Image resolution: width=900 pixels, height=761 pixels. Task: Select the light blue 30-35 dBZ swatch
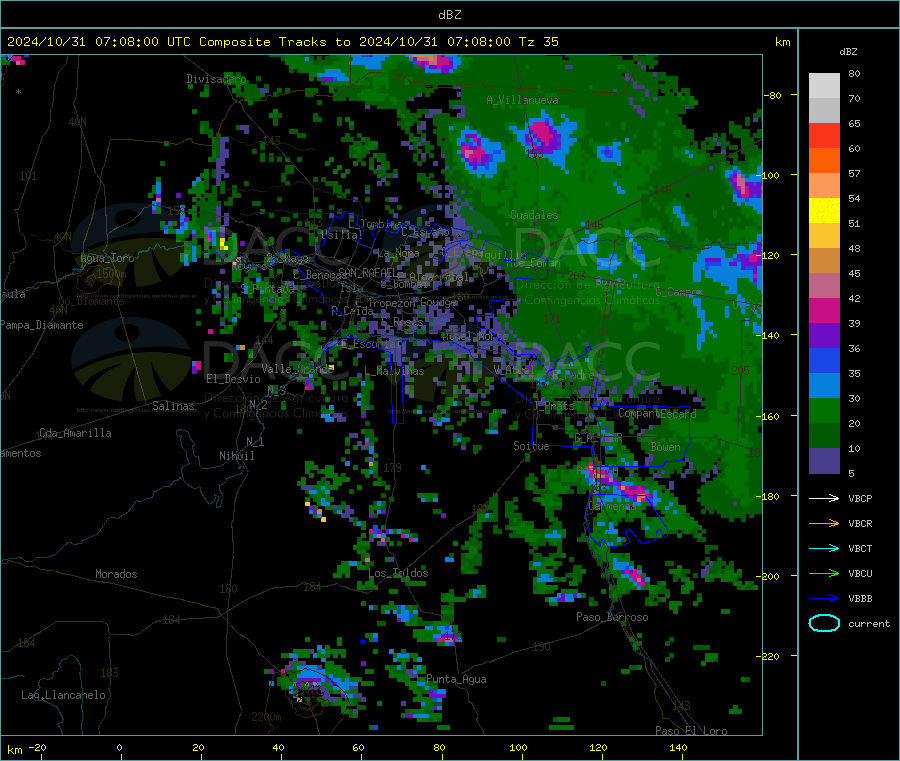pos(824,386)
